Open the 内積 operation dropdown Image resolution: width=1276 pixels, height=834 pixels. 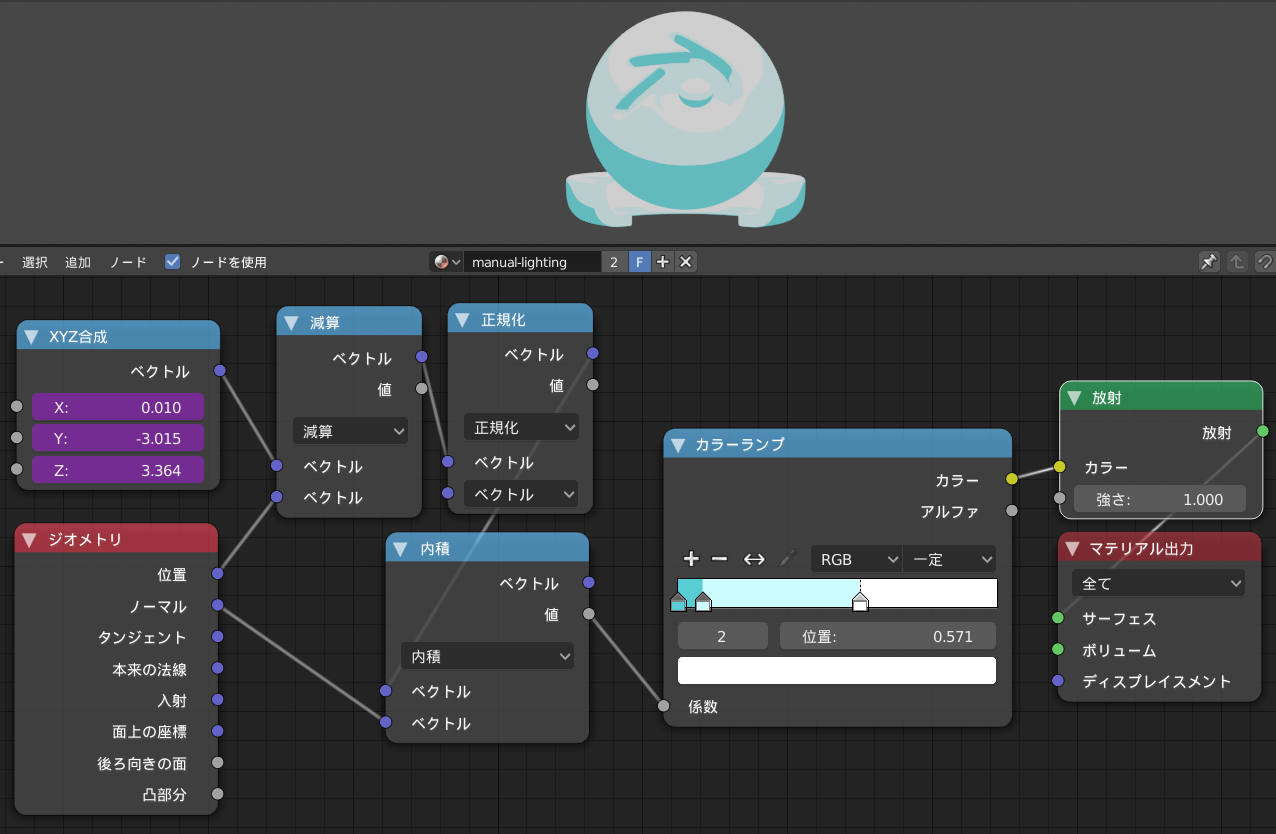(487, 656)
